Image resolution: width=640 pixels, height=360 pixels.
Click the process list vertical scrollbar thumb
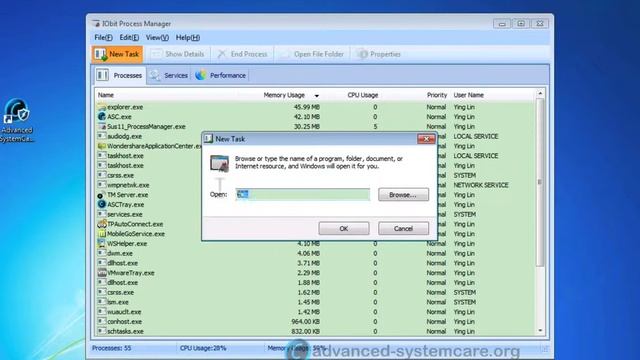(x=540, y=182)
